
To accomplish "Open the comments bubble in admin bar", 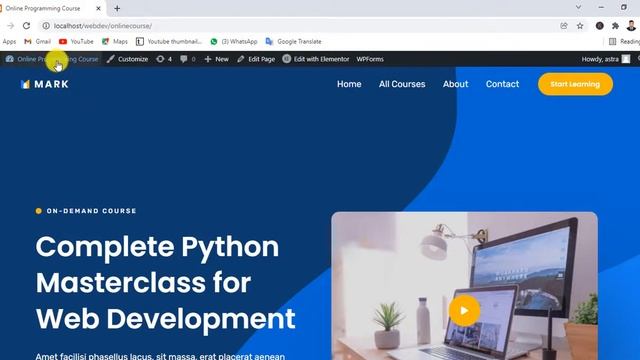I will coord(188,59).
